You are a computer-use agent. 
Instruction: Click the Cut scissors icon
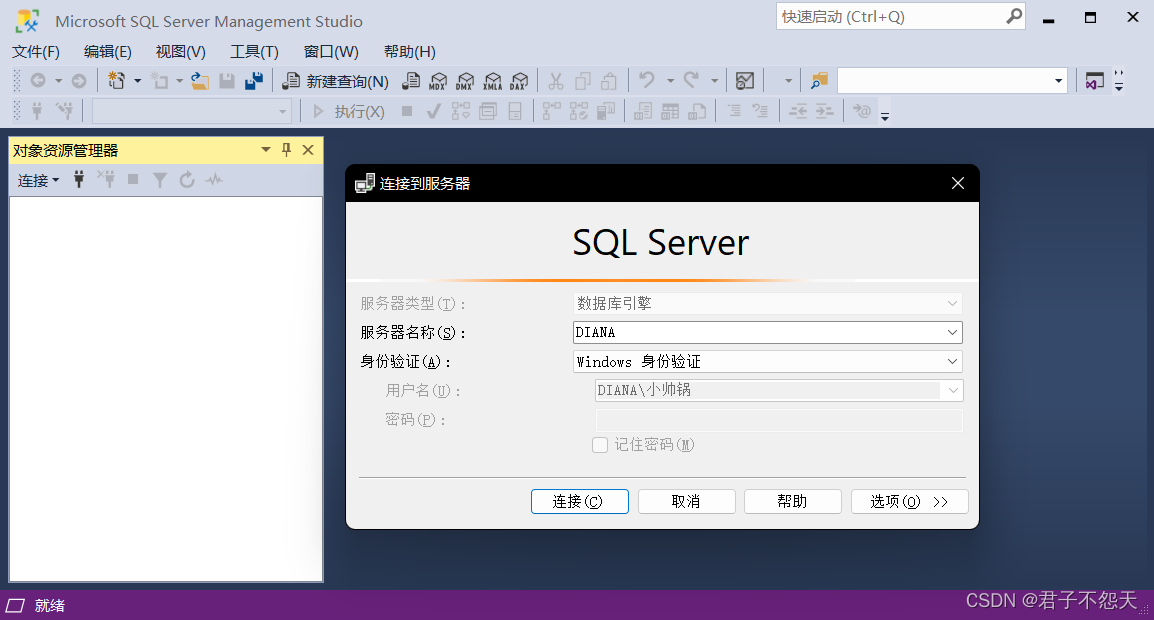(556, 81)
